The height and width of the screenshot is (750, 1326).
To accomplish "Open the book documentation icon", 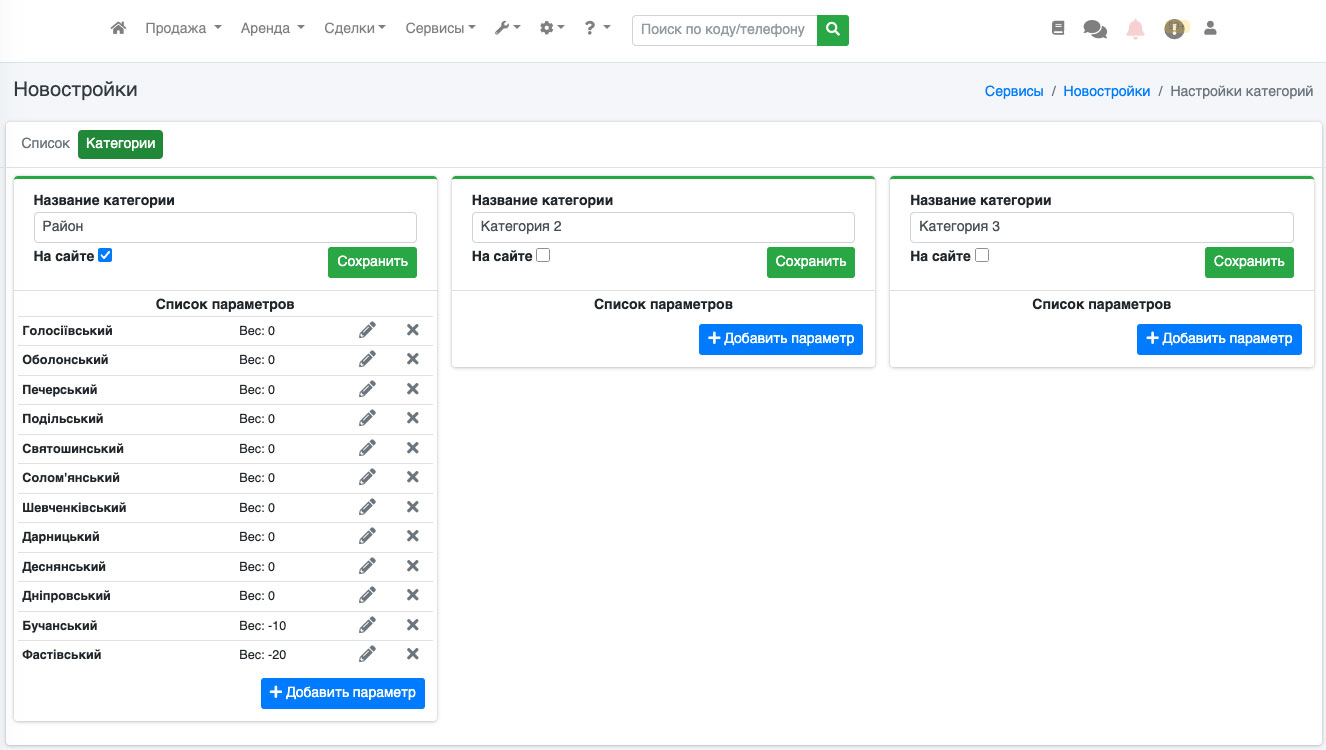I will pos(1058,29).
